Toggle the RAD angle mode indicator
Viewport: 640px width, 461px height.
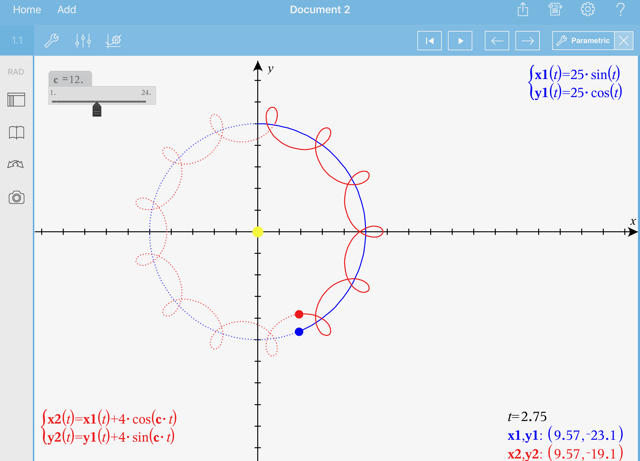click(16, 72)
